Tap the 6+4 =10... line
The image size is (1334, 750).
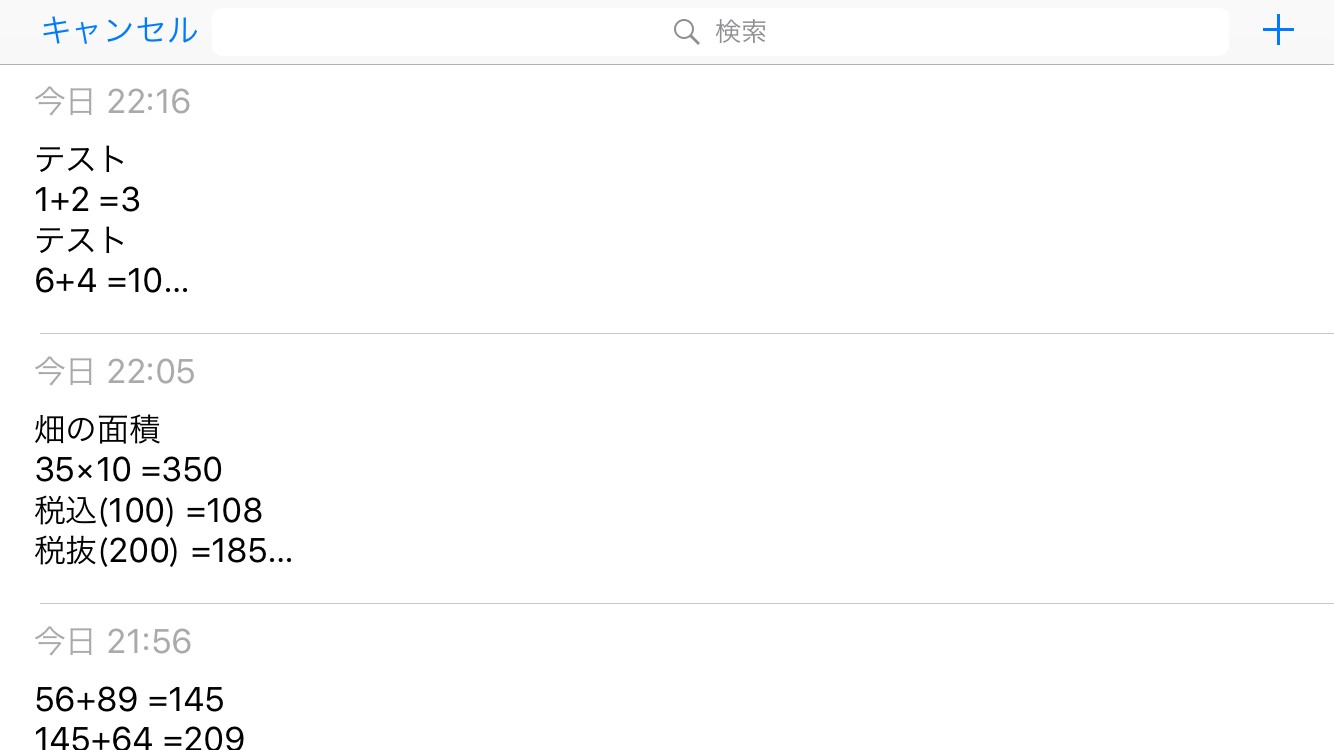click(111, 281)
